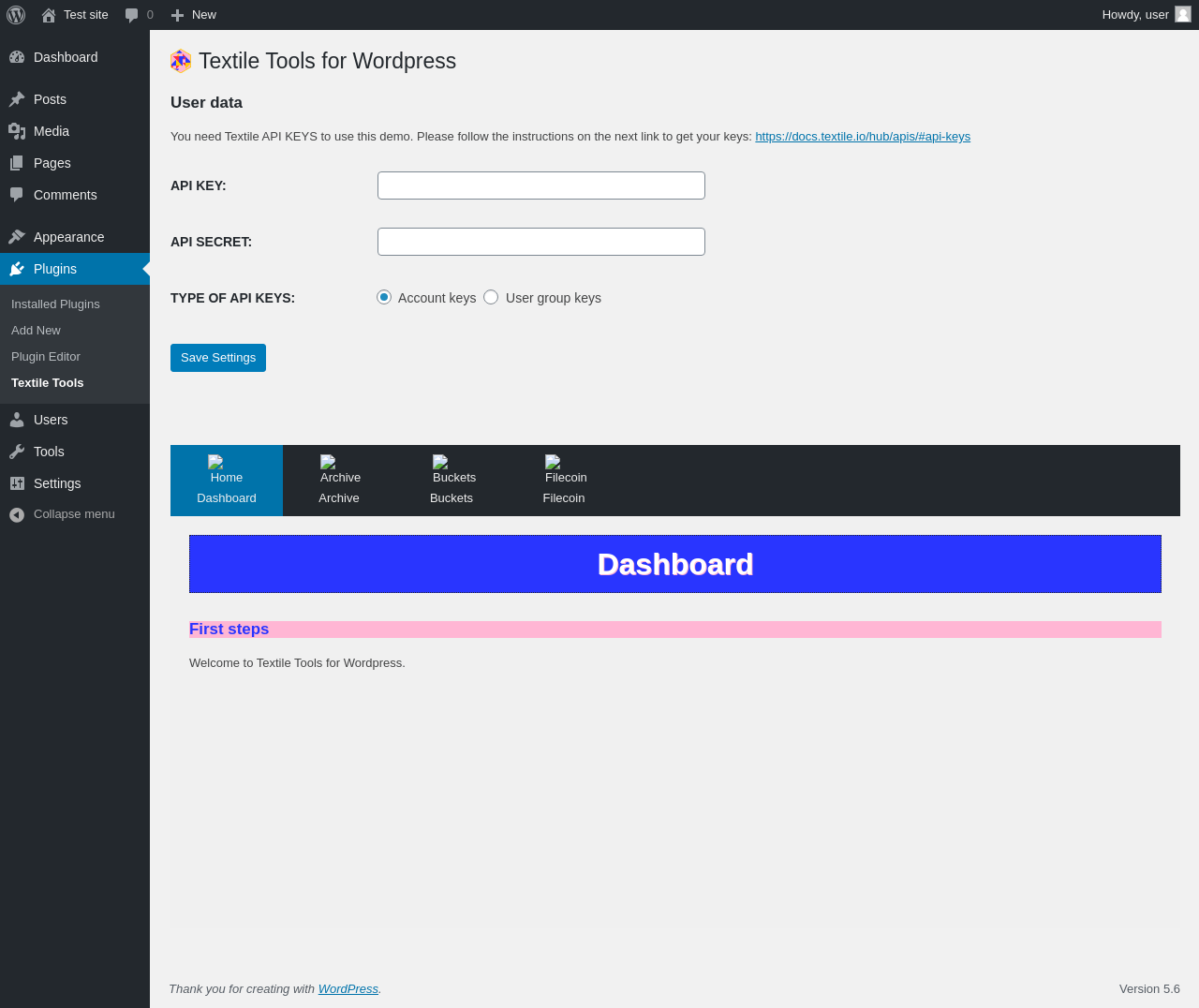Click the Pages icon in the sidebar
This screenshot has height=1008, width=1199.
click(17, 163)
